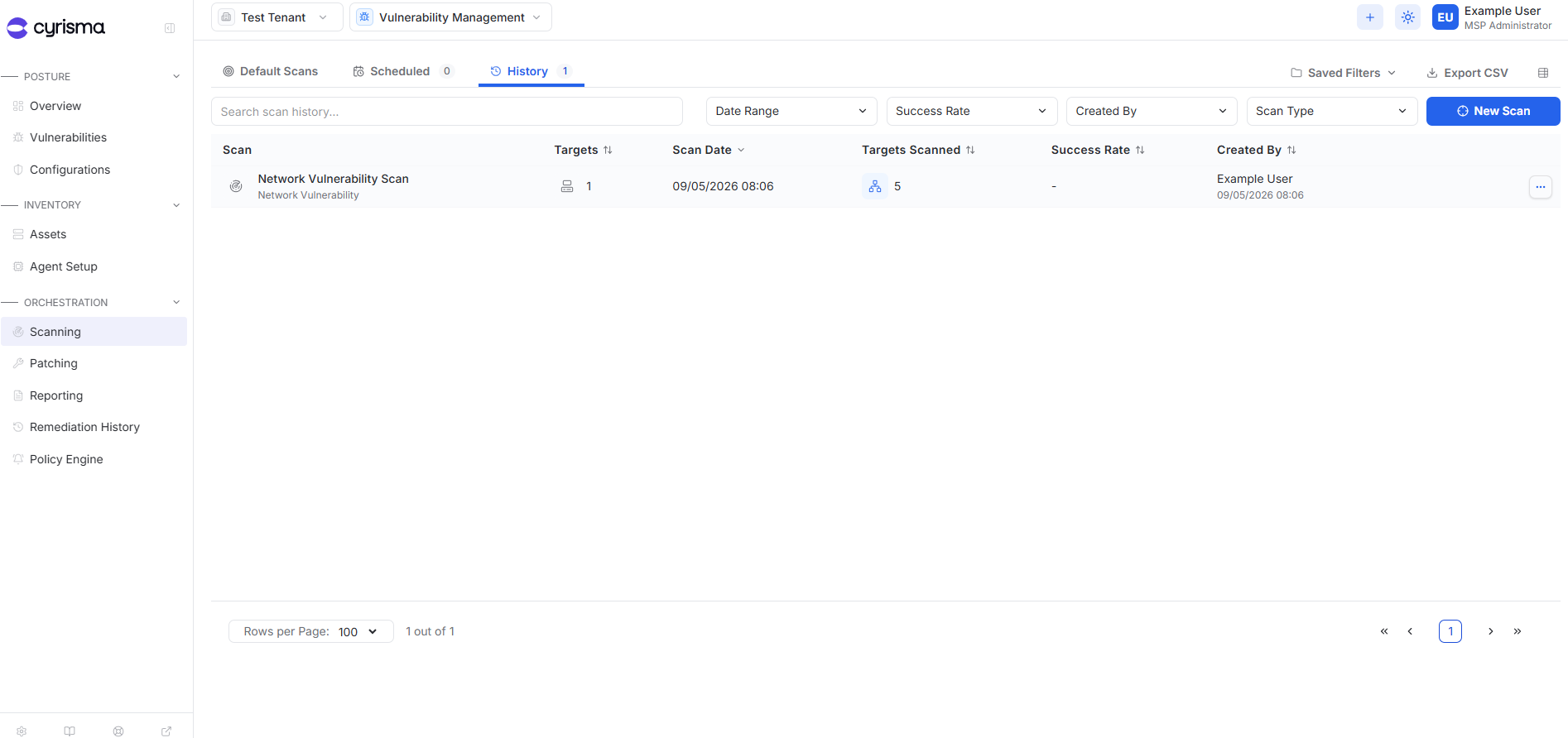Image resolution: width=1568 pixels, height=738 pixels.
Task: Open documentation via the book icon
Action: tap(70, 731)
